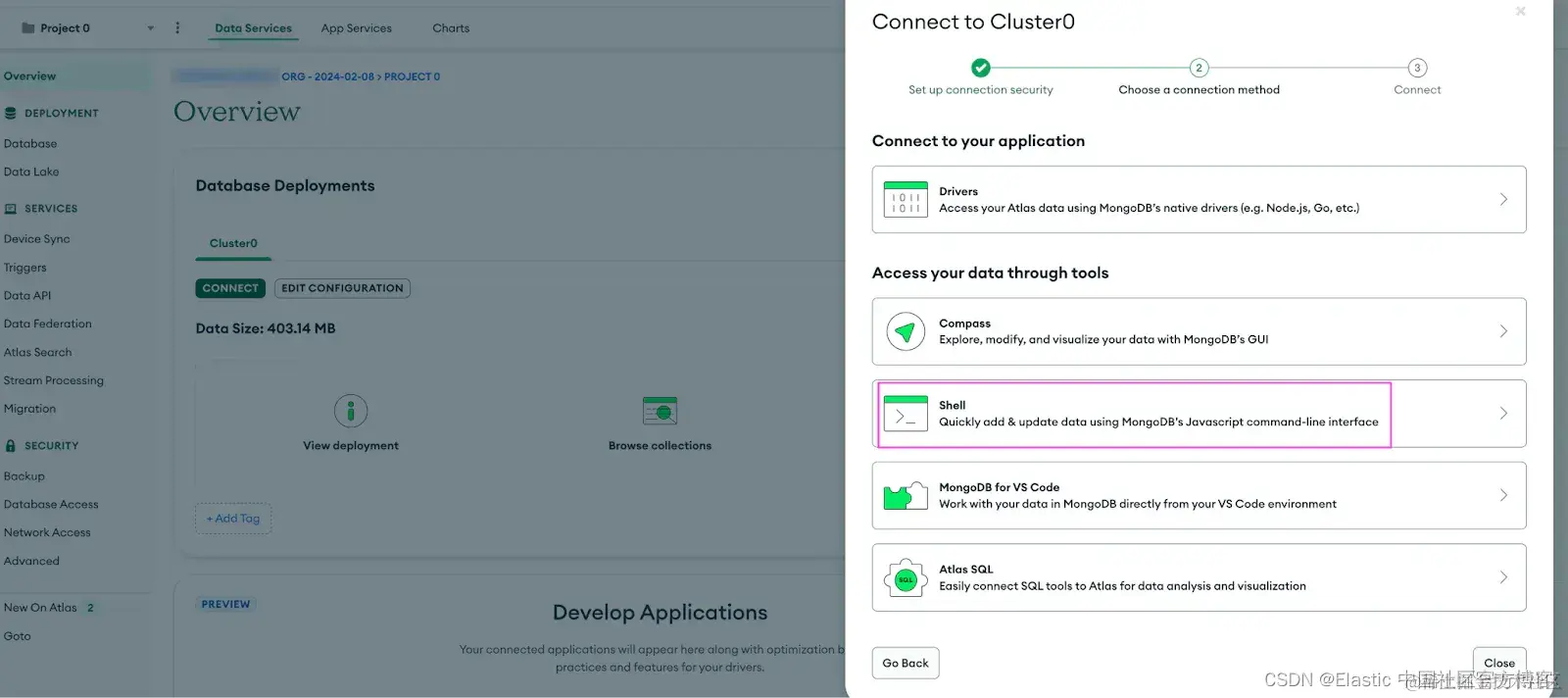The image size is (1568, 698).
Task: Switch to the Data Services tab
Action: tap(254, 28)
